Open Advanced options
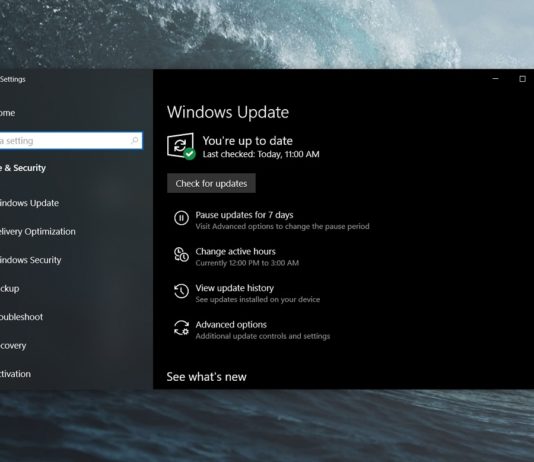 (231, 324)
